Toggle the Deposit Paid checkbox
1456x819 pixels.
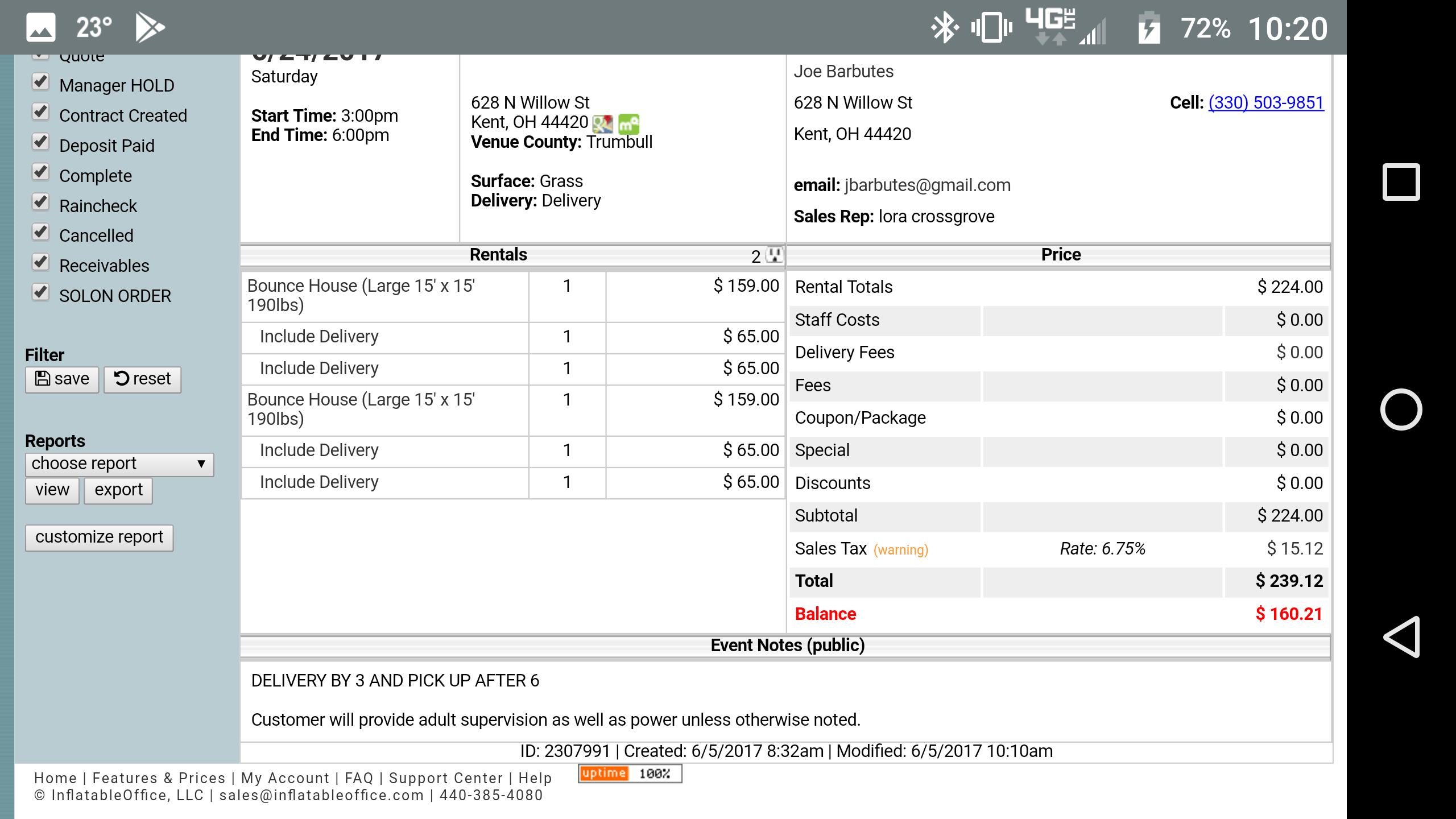(40, 142)
